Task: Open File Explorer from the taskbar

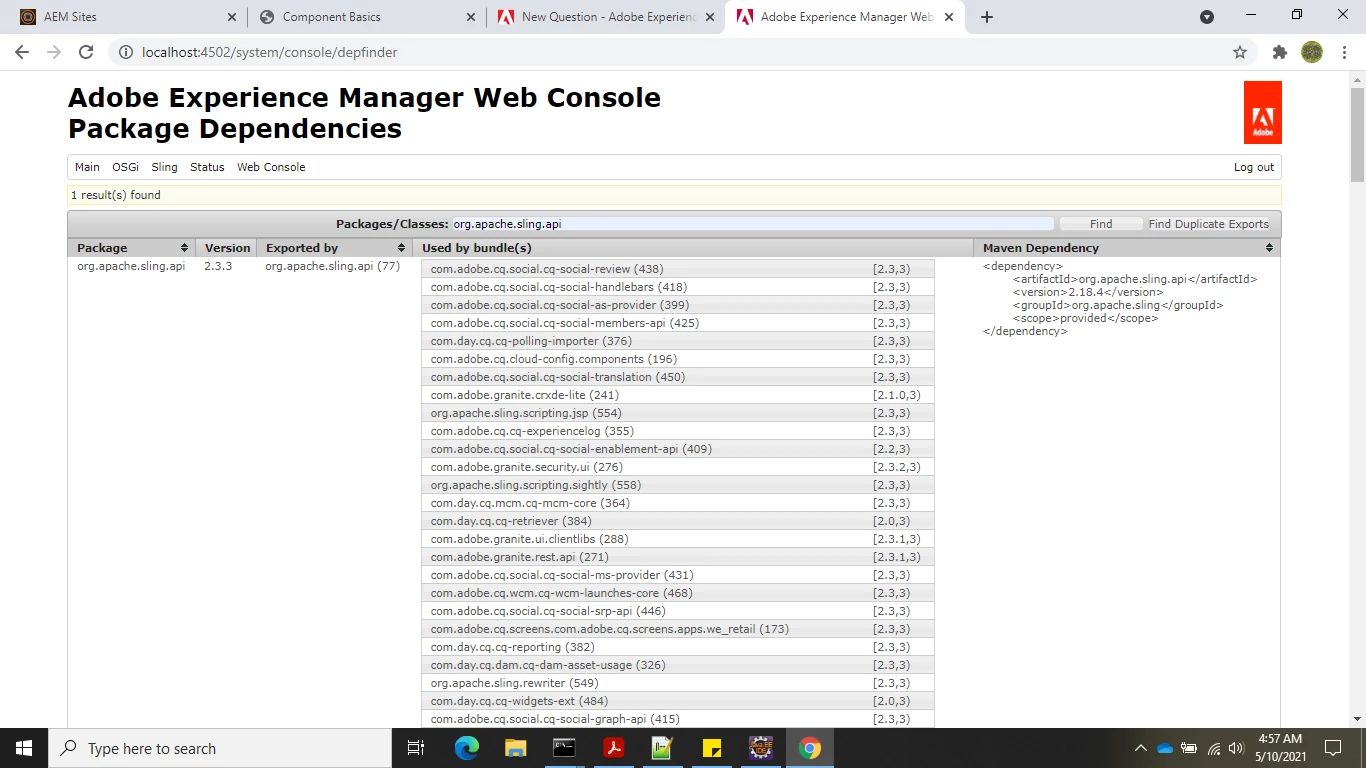Action: click(x=515, y=748)
